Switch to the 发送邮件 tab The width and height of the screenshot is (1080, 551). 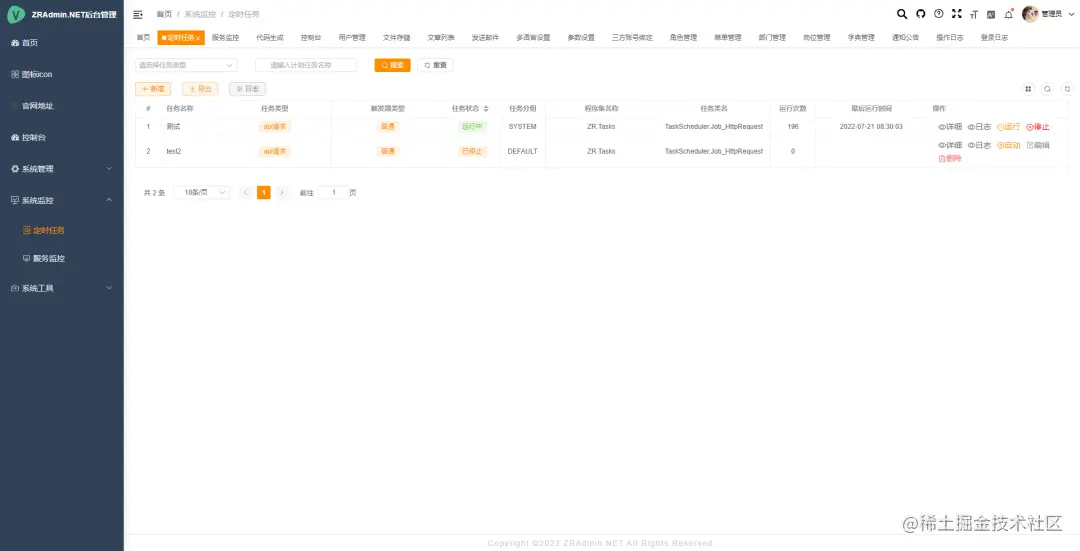pyautogui.click(x=485, y=38)
